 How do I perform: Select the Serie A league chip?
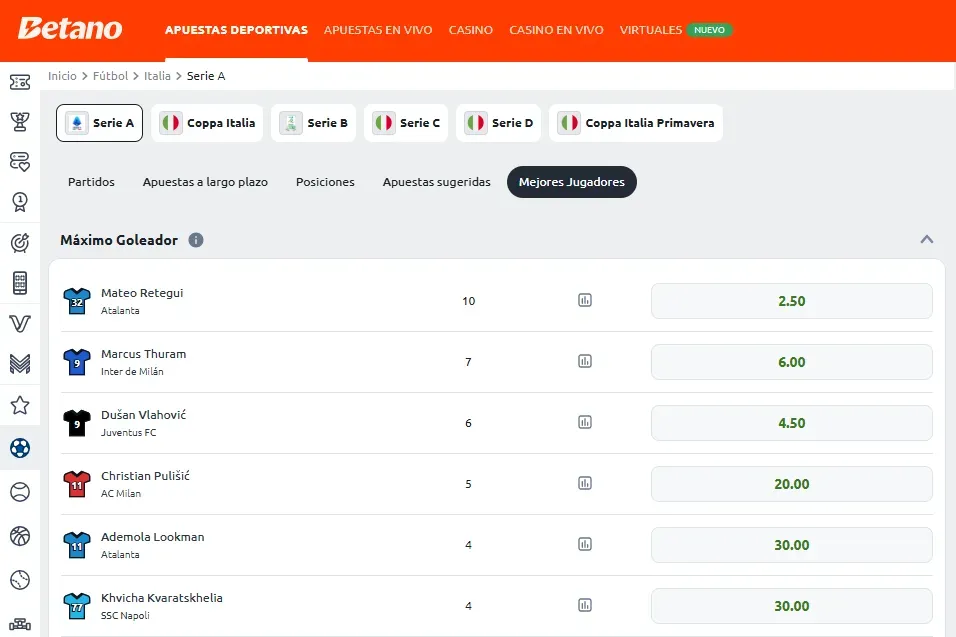click(x=99, y=123)
